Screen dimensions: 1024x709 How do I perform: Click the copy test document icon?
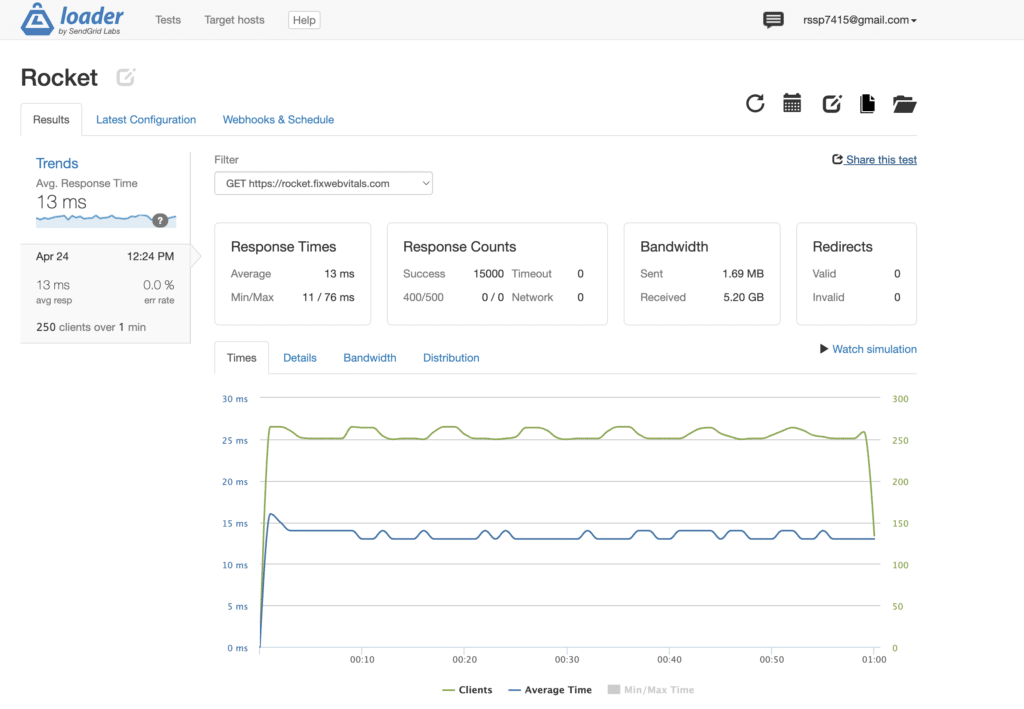click(867, 103)
